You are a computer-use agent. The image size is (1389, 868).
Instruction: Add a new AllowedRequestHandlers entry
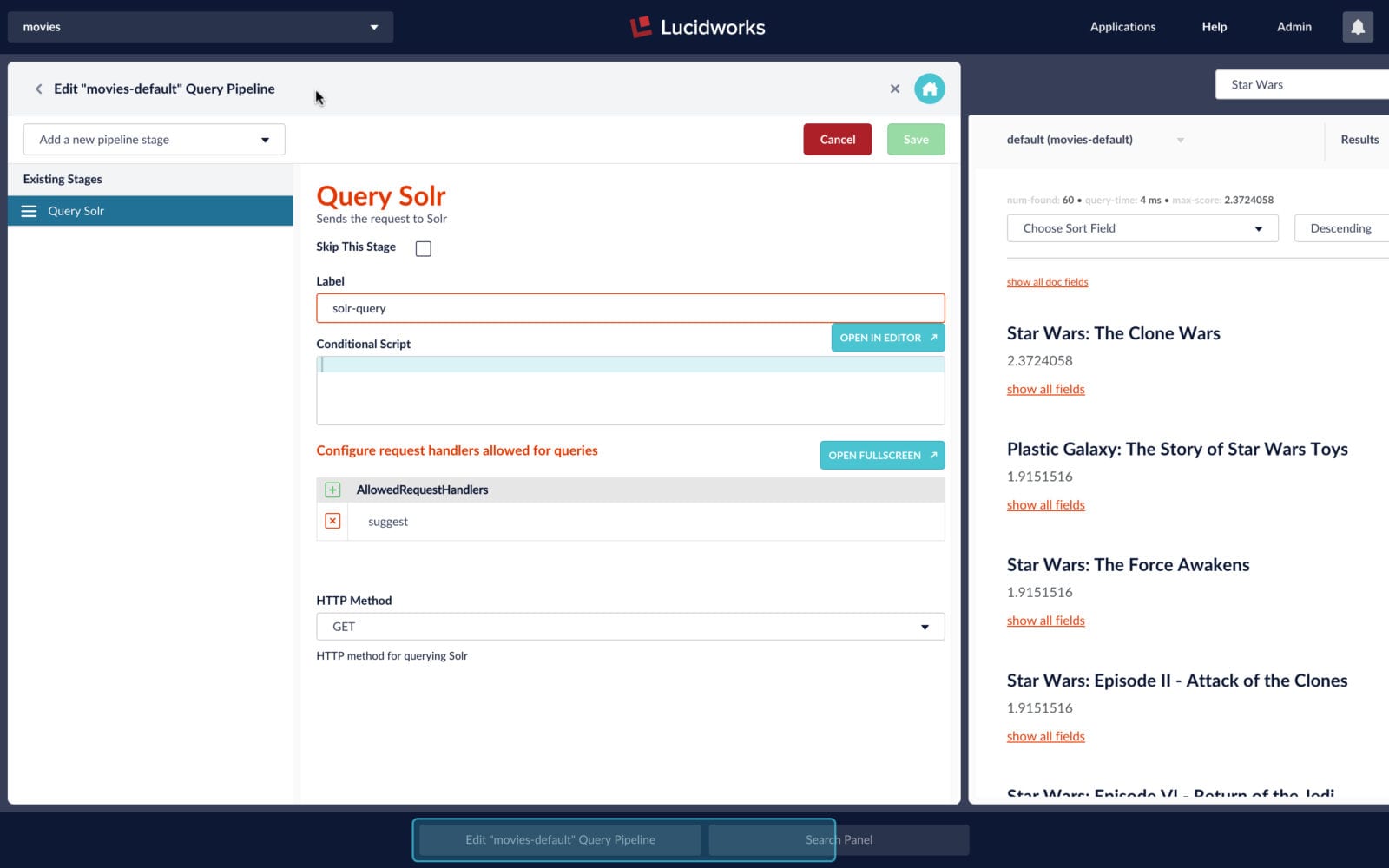[332, 490]
